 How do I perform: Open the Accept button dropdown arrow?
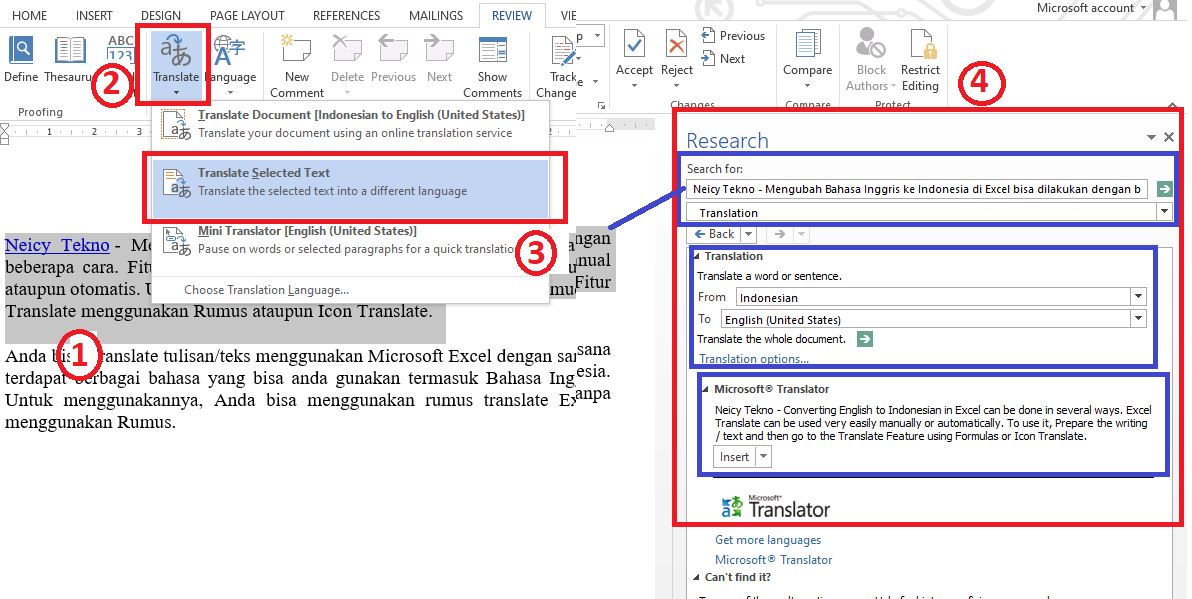pos(634,86)
